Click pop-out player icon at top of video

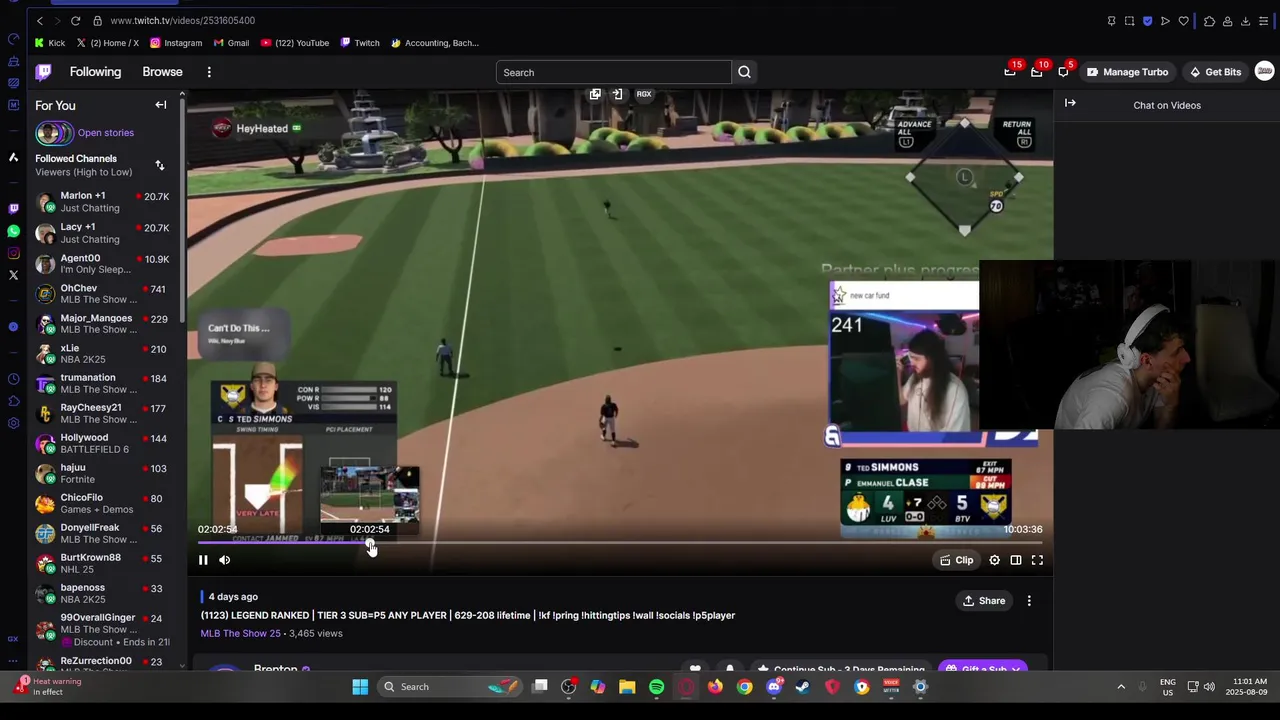pyautogui.click(x=595, y=94)
